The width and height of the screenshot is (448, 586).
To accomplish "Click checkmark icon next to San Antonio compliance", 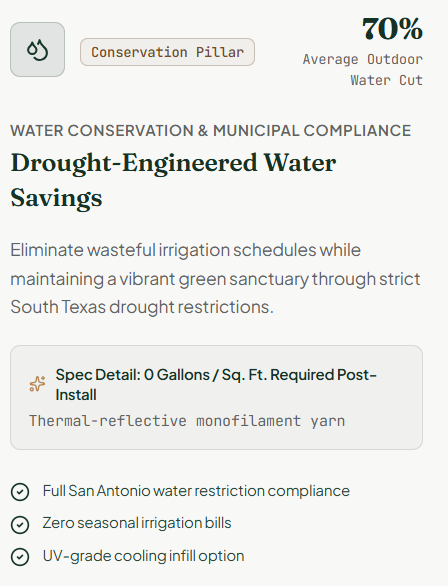I will 20,491.
